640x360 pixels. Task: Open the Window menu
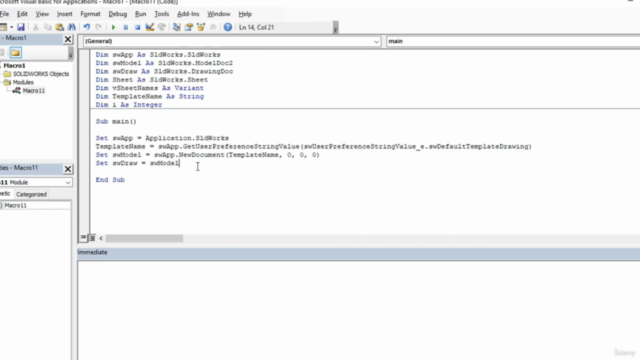[x=219, y=14]
